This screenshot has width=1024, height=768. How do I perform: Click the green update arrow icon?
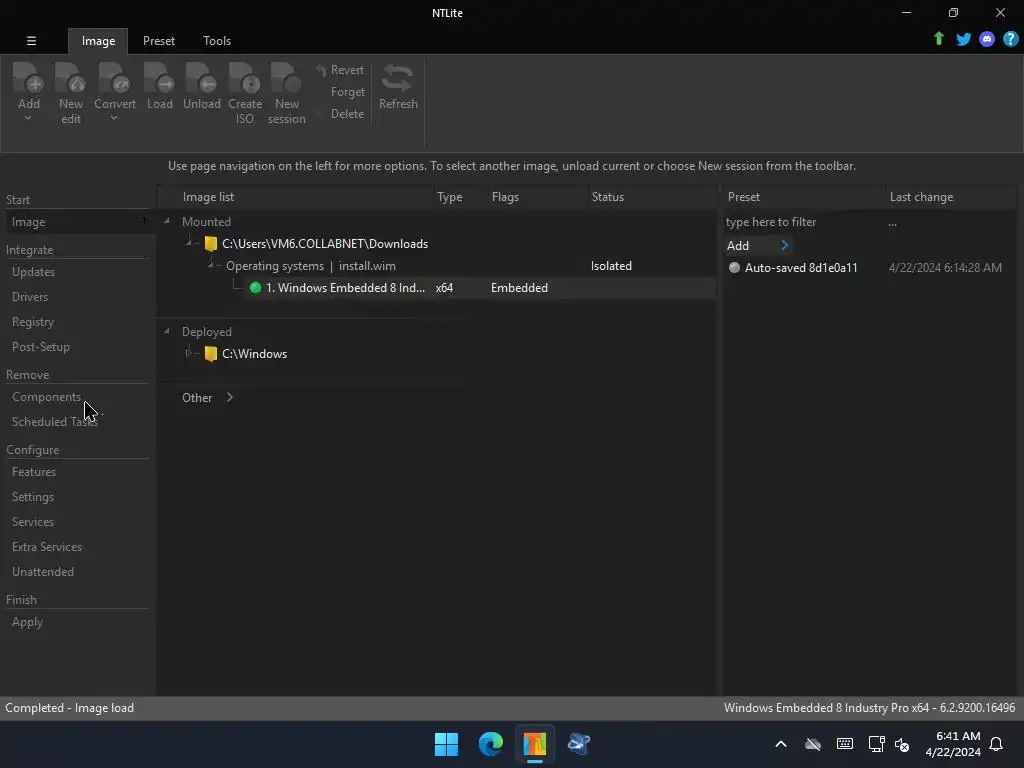click(x=938, y=39)
